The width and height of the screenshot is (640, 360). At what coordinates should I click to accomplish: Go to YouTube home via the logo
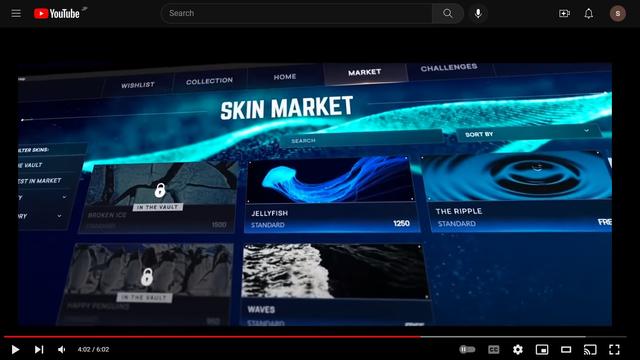(57, 13)
